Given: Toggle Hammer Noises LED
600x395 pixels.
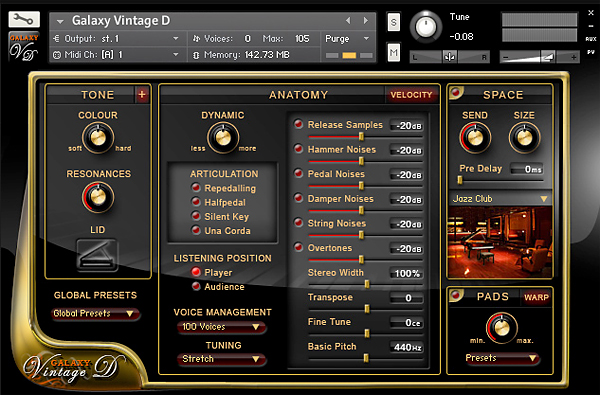Looking at the screenshot, I should pyautogui.click(x=298, y=149).
